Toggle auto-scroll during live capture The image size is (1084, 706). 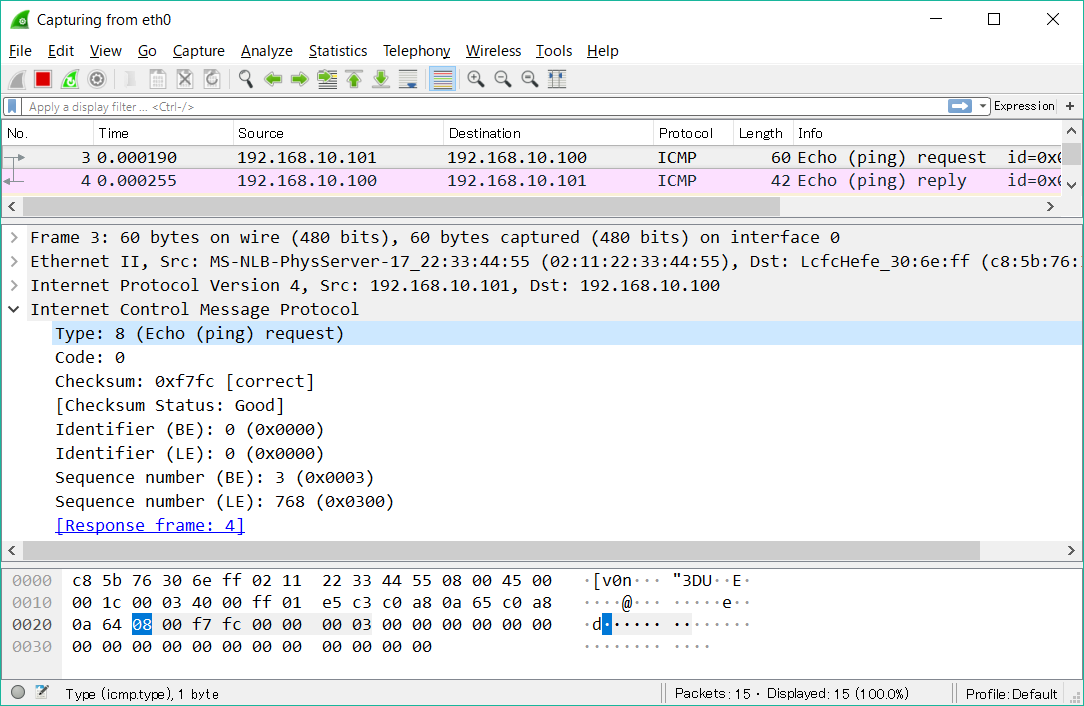[x=408, y=78]
